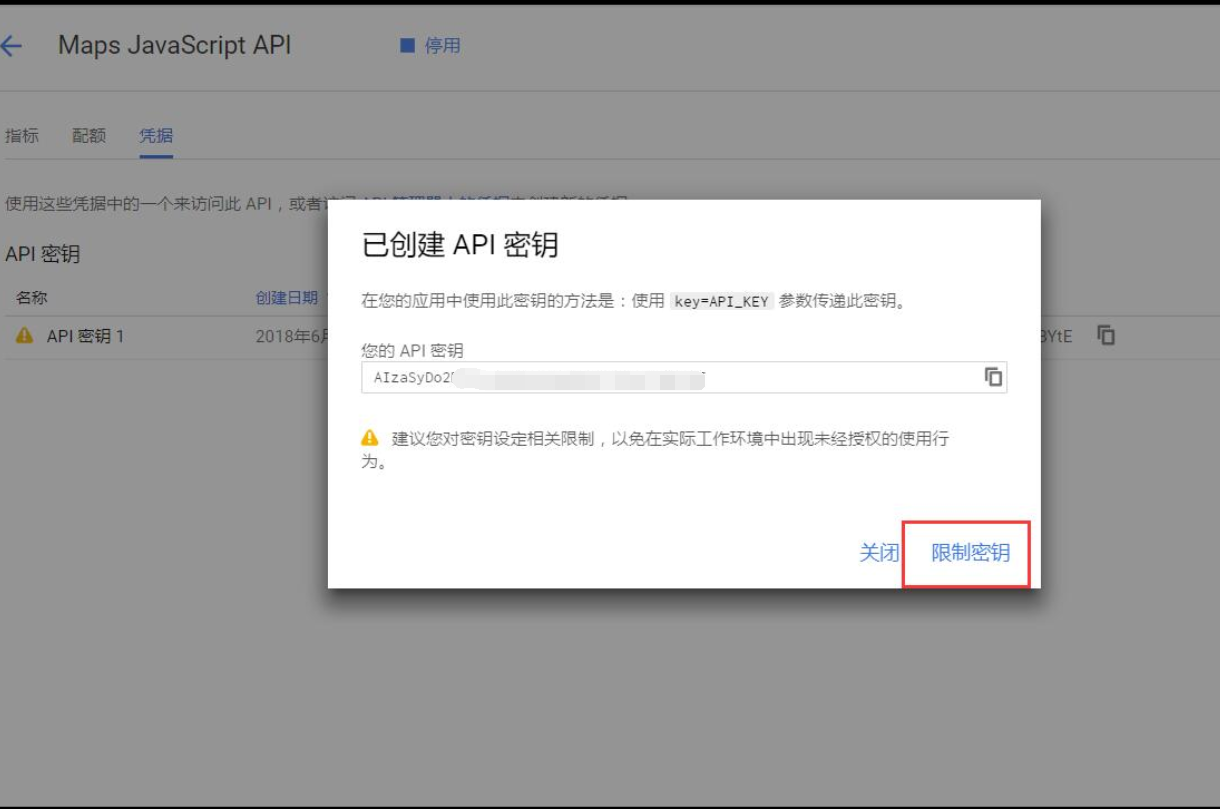Open the 配额 tab

pos(89,136)
